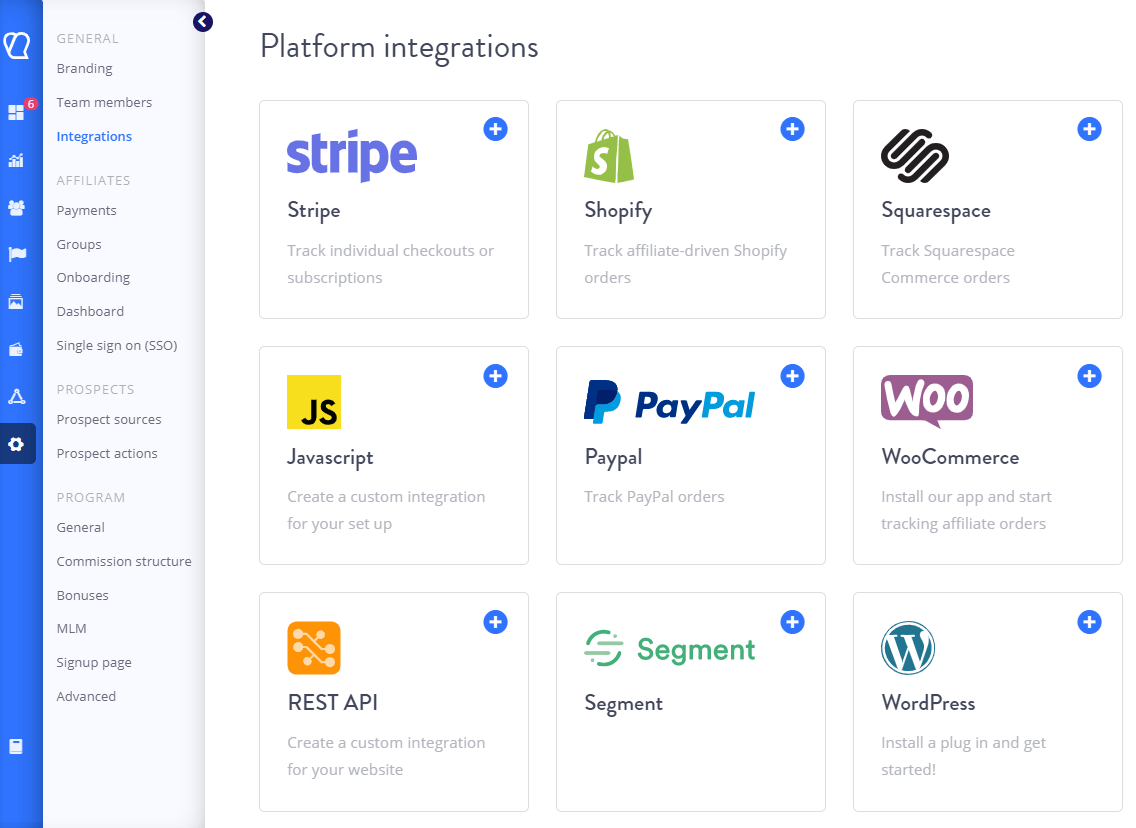Viewport: 1136px width, 828px height.
Task: Click the Shopify bag logo
Action: click(x=609, y=156)
